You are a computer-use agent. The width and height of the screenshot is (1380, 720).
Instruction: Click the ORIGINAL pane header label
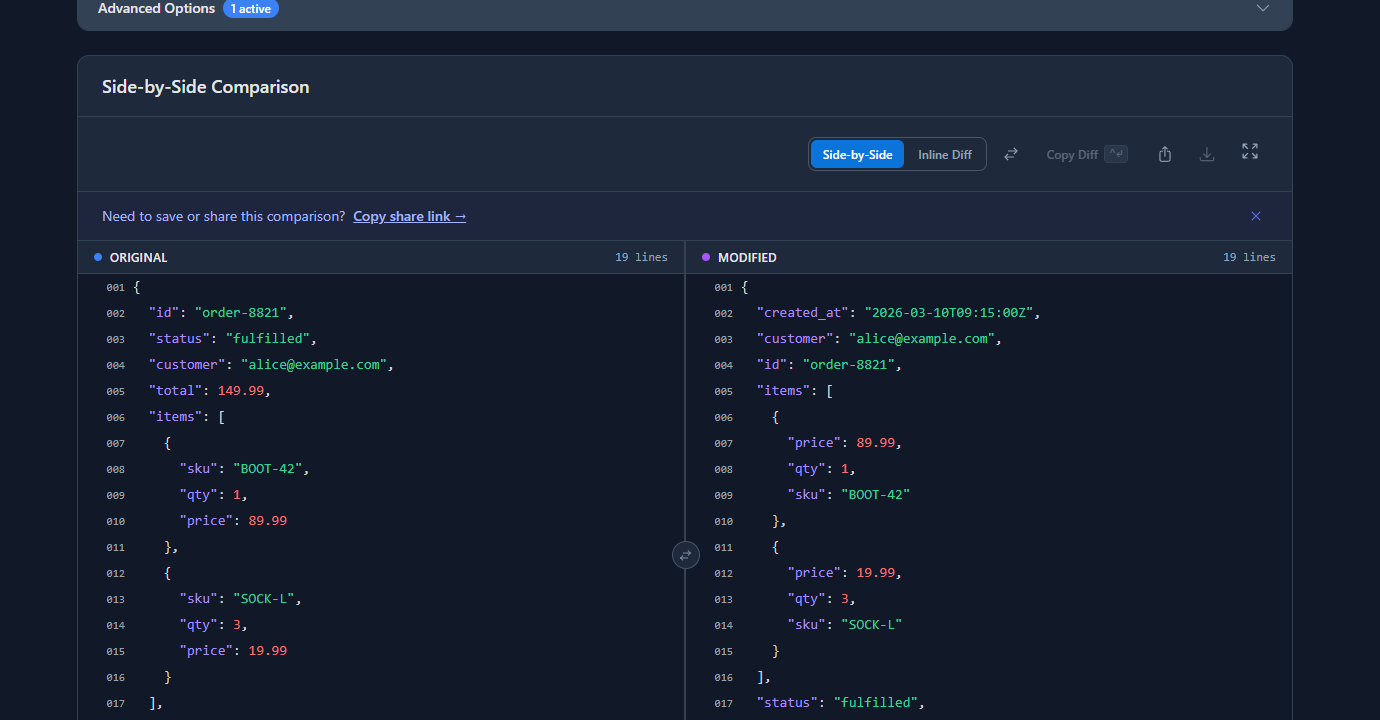pos(138,257)
